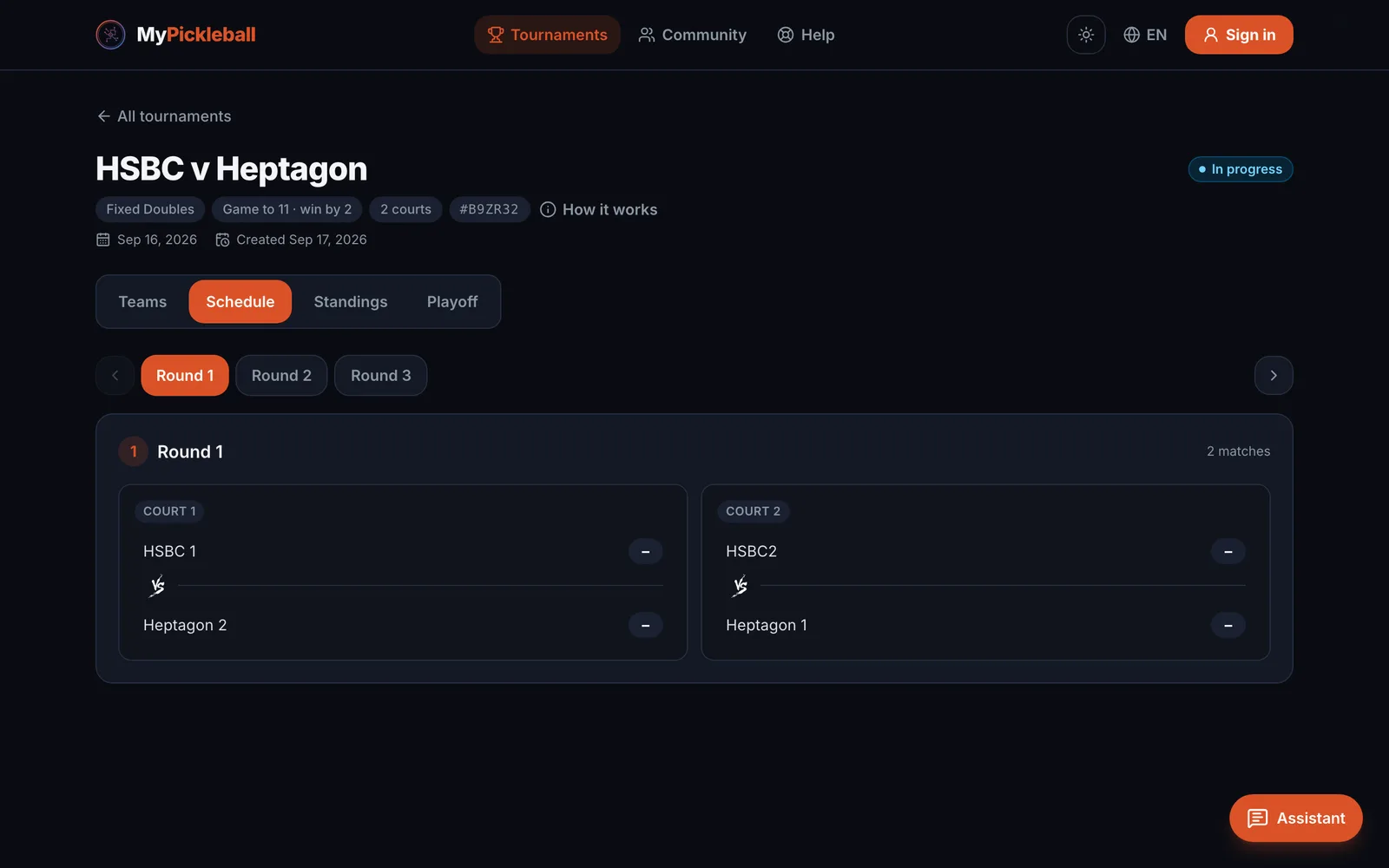
Task: Click the #B9ZR32 tournament code badge
Action: click(x=489, y=209)
